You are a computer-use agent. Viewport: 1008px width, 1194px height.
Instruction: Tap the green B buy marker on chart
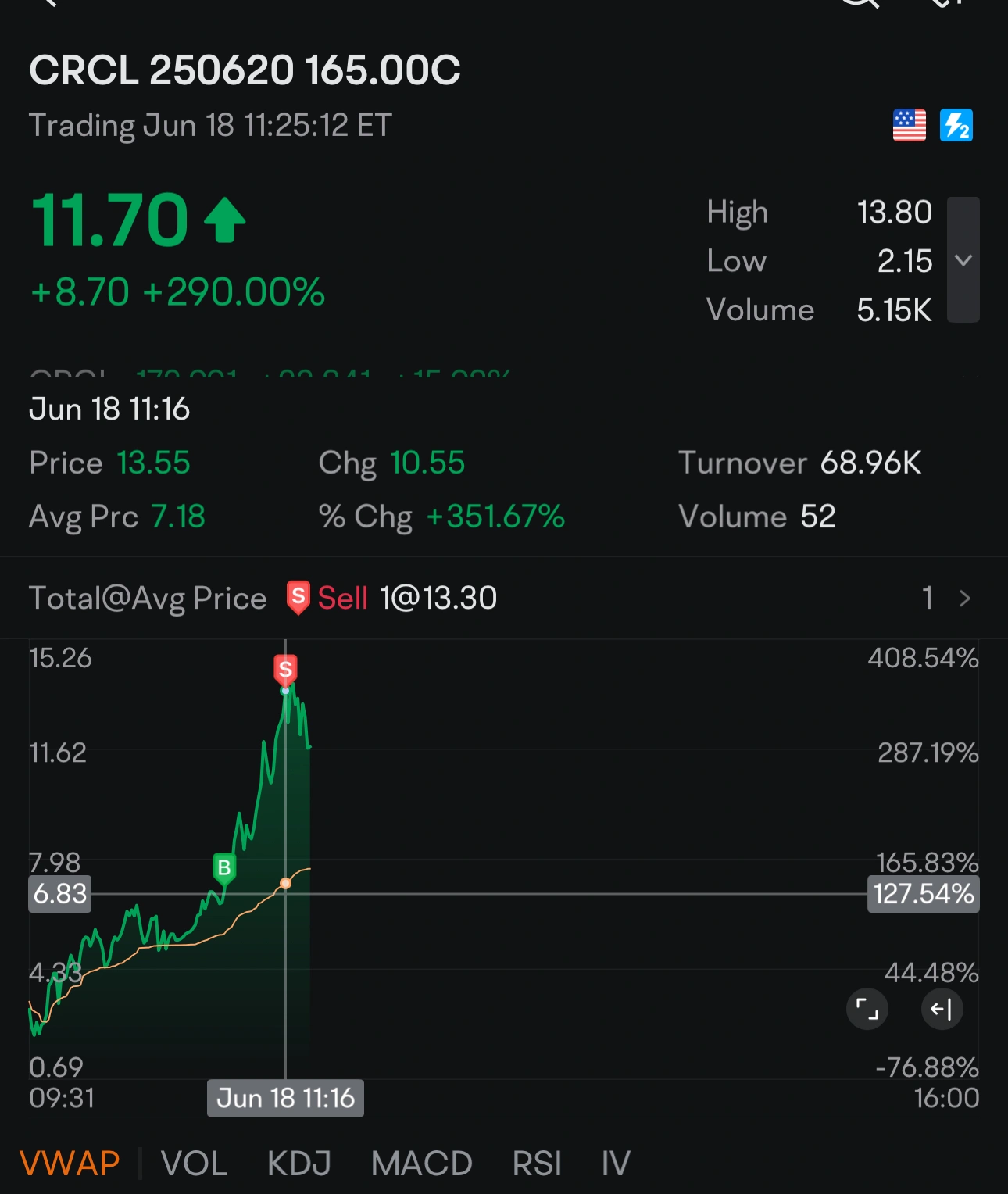pyautogui.click(x=224, y=868)
